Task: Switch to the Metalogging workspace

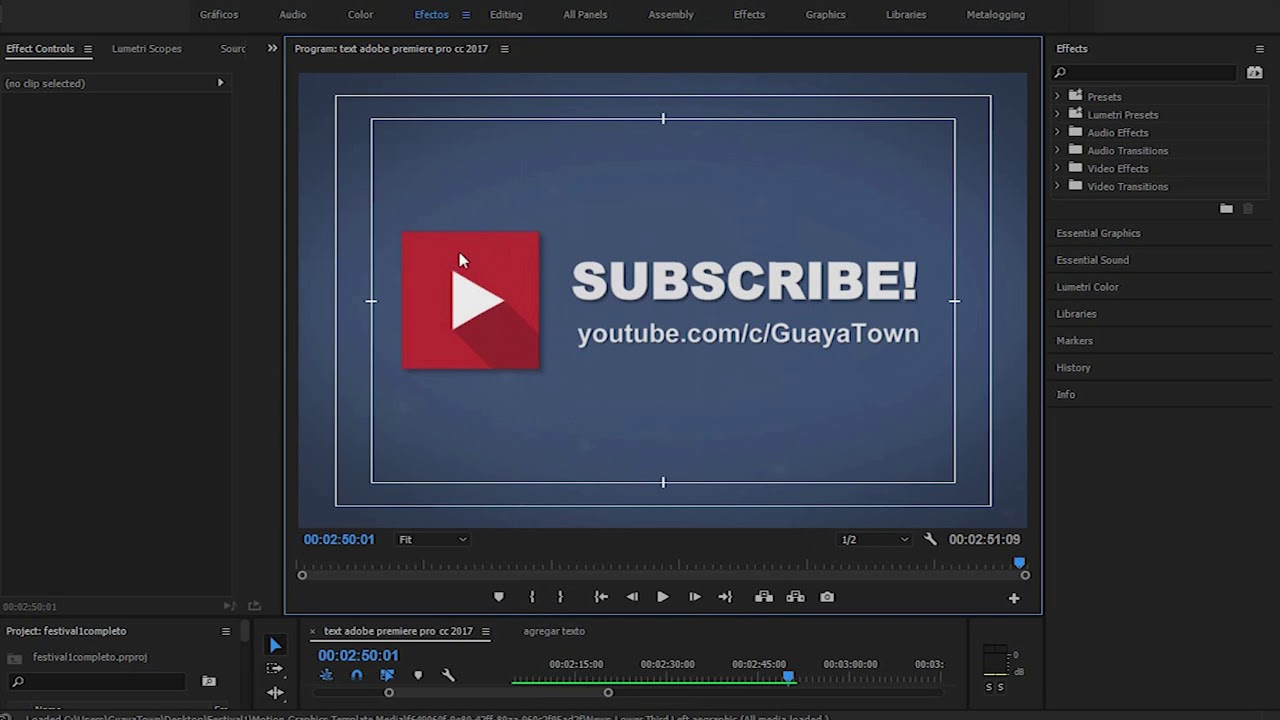Action: point(995,15)
